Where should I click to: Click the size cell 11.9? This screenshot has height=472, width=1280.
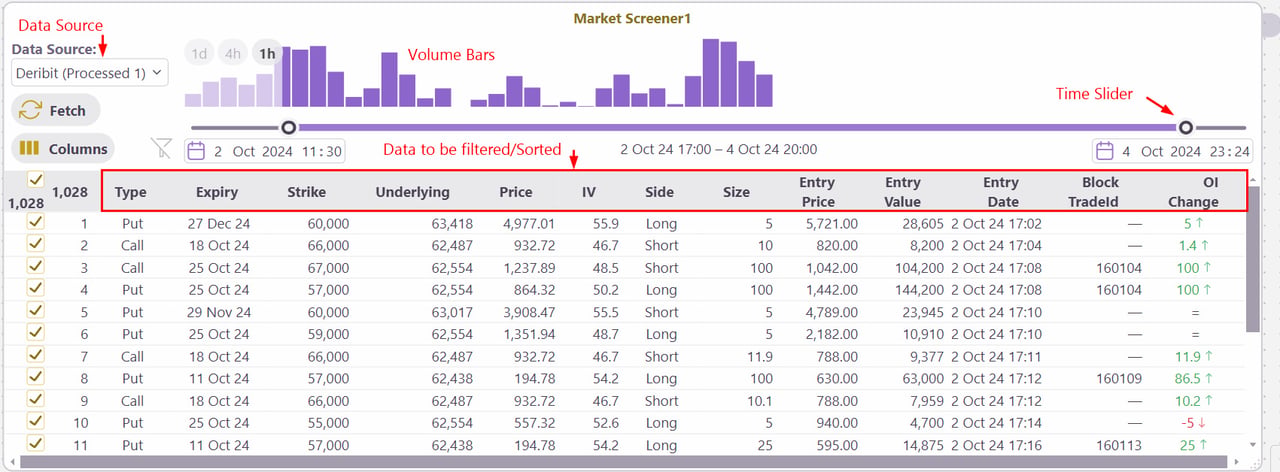point(759,355)
